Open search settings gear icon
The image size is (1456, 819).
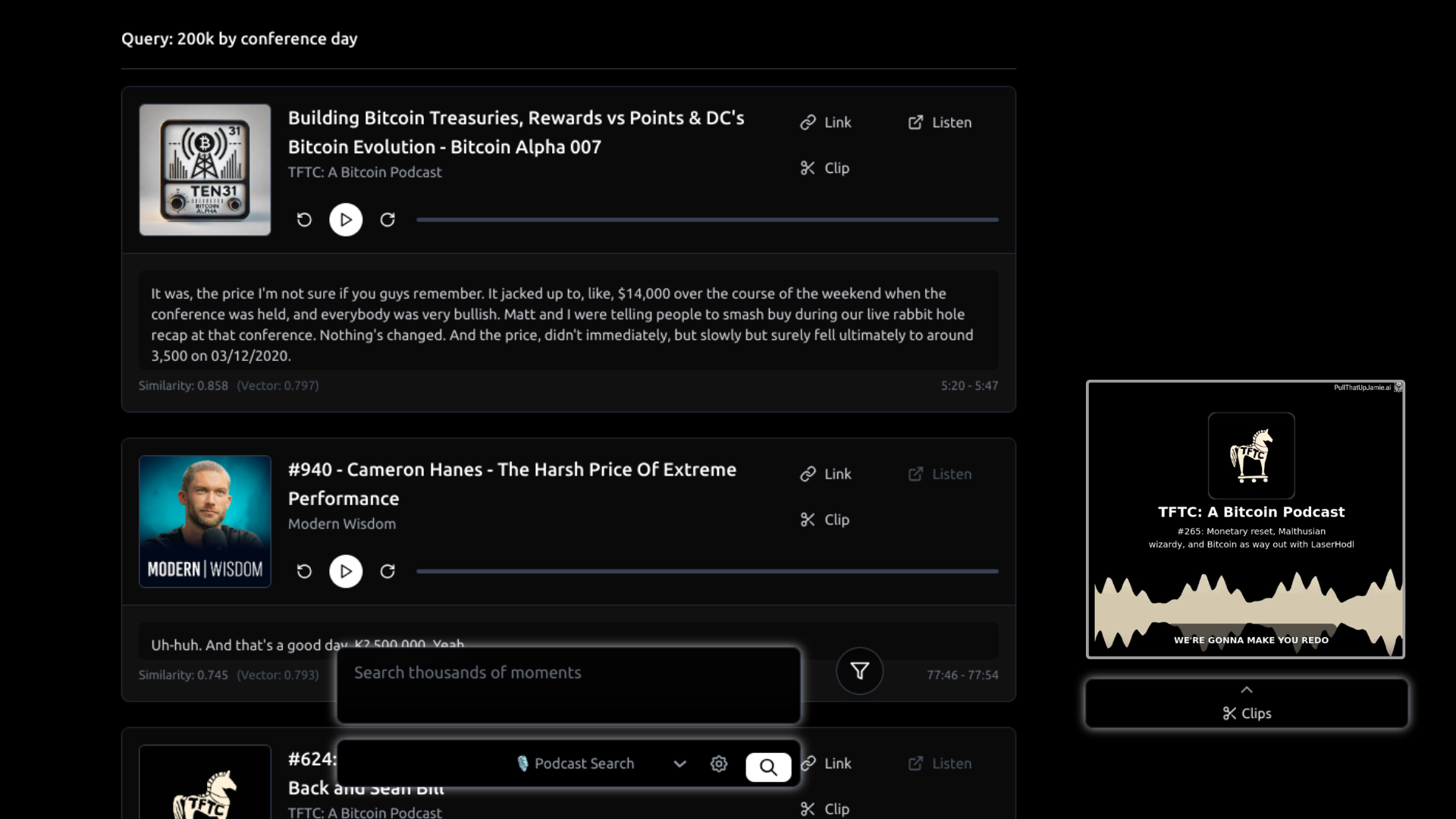coord(719,764)
